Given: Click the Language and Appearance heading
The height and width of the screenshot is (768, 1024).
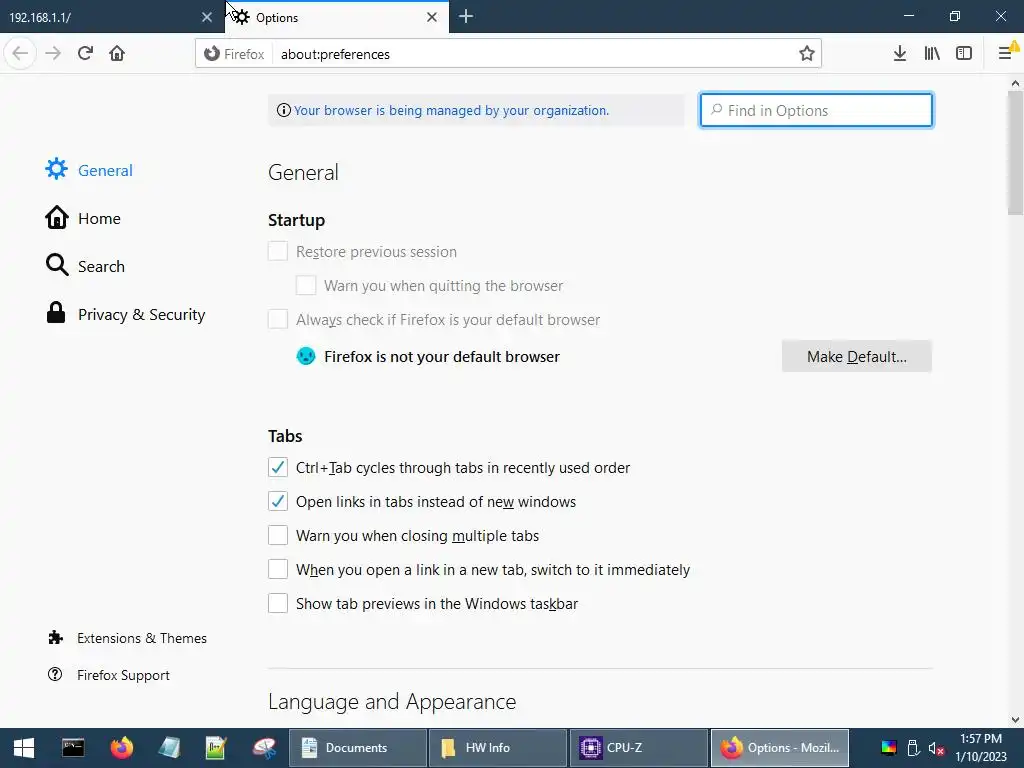Looking at the screenshot, I should pyautogui.click(x=392, y=701).
